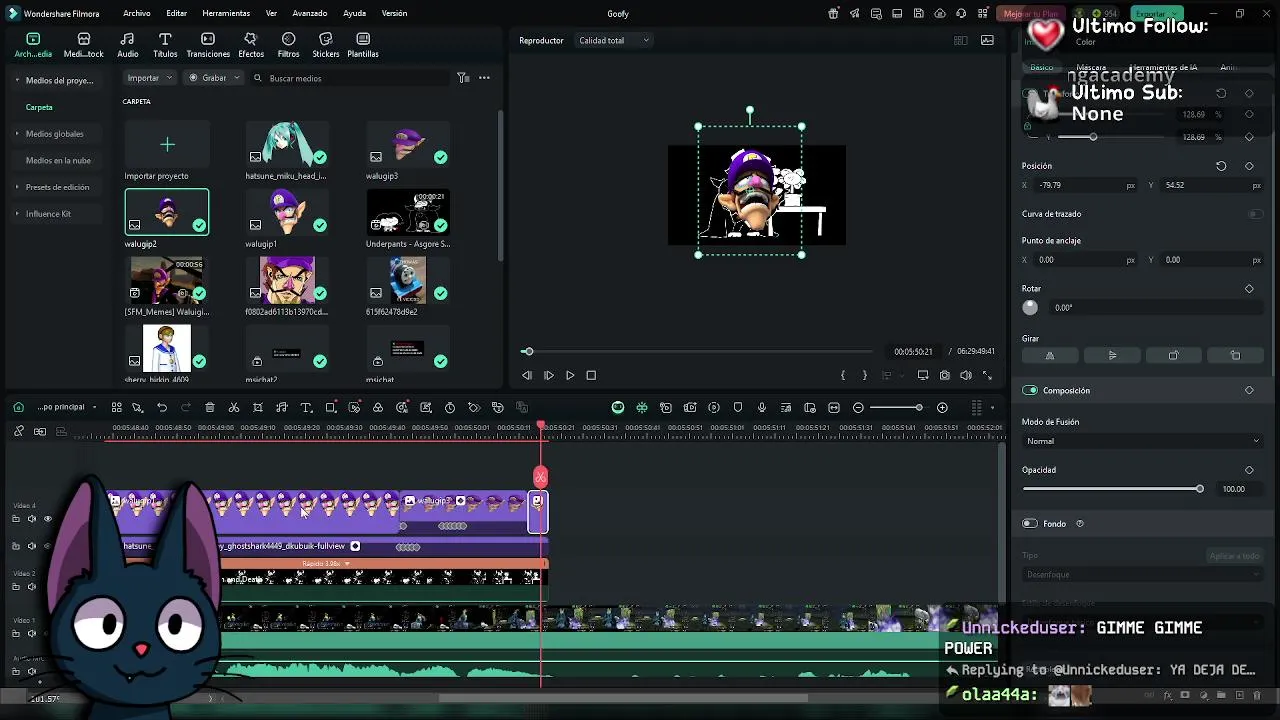The height and width of the screenshot is (720, 1280).
Task: Click the voiceover microphone icon in timeline toolbar
Action: pyautogui.click(x=762, y=408)
